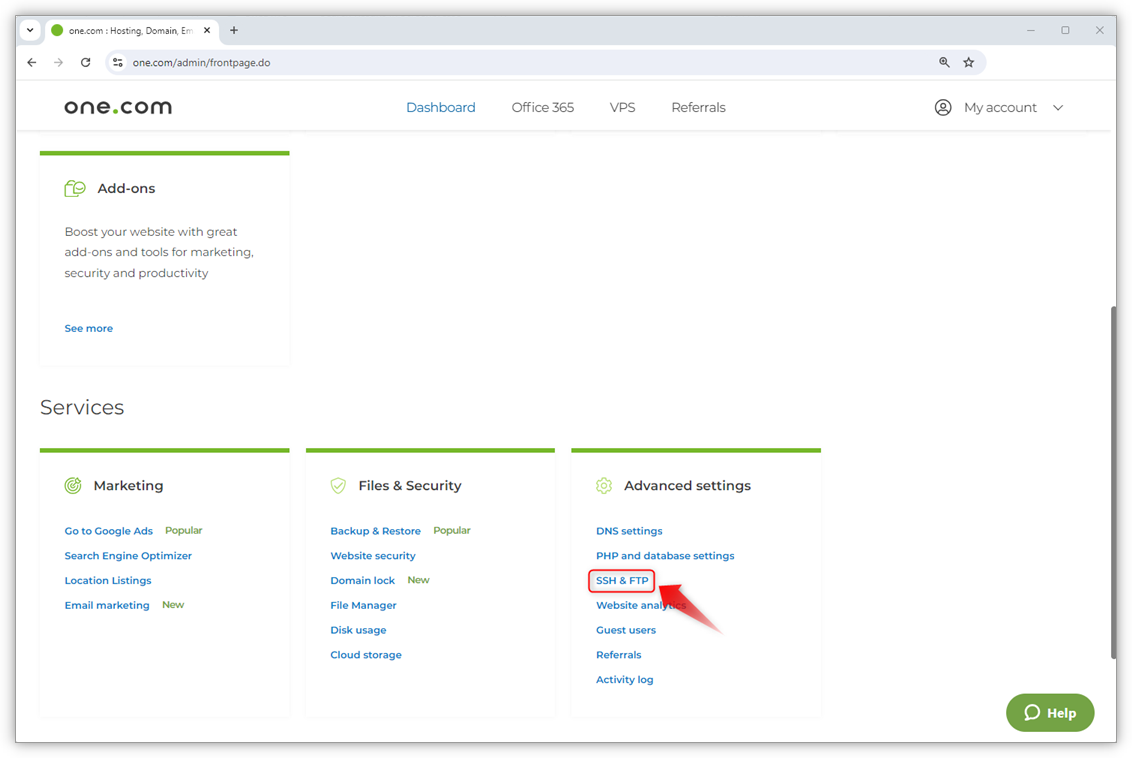Click the Advanced settings gear icon

(x=604, y=484)
